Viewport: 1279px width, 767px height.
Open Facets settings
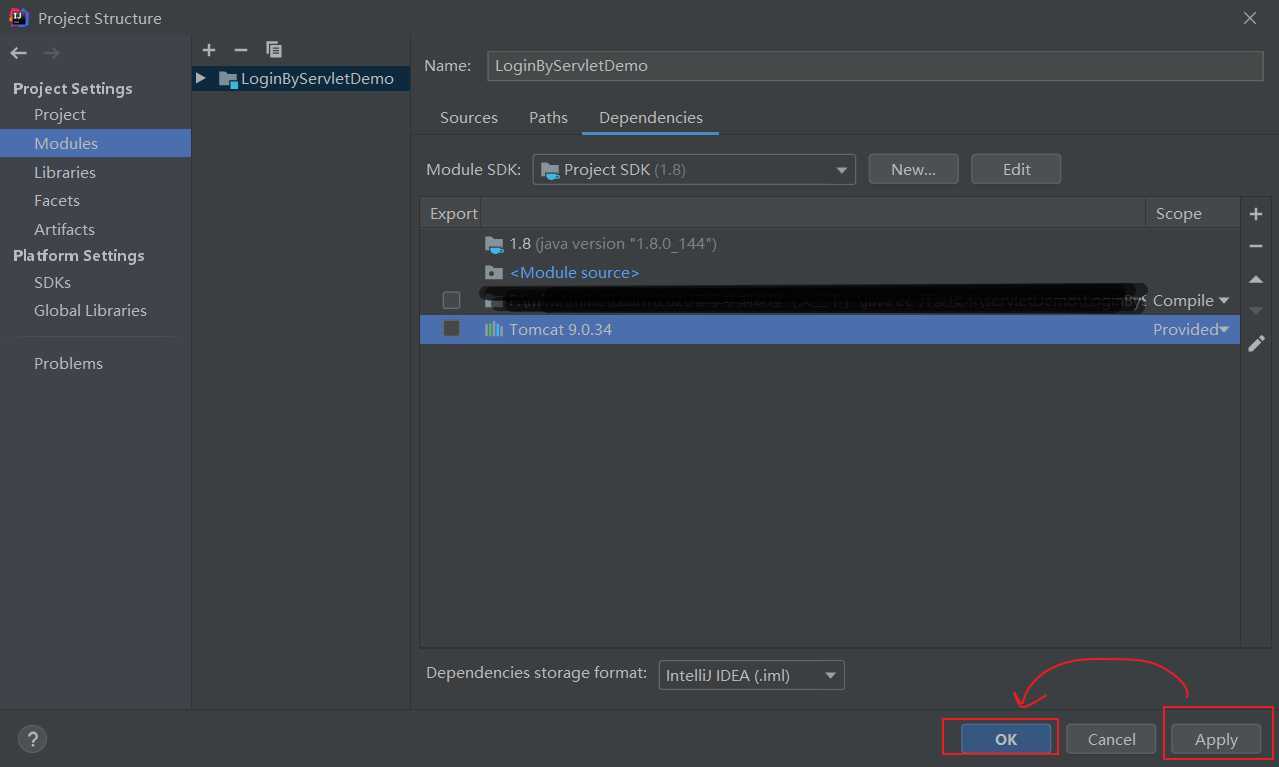click(x=56, y=200)
